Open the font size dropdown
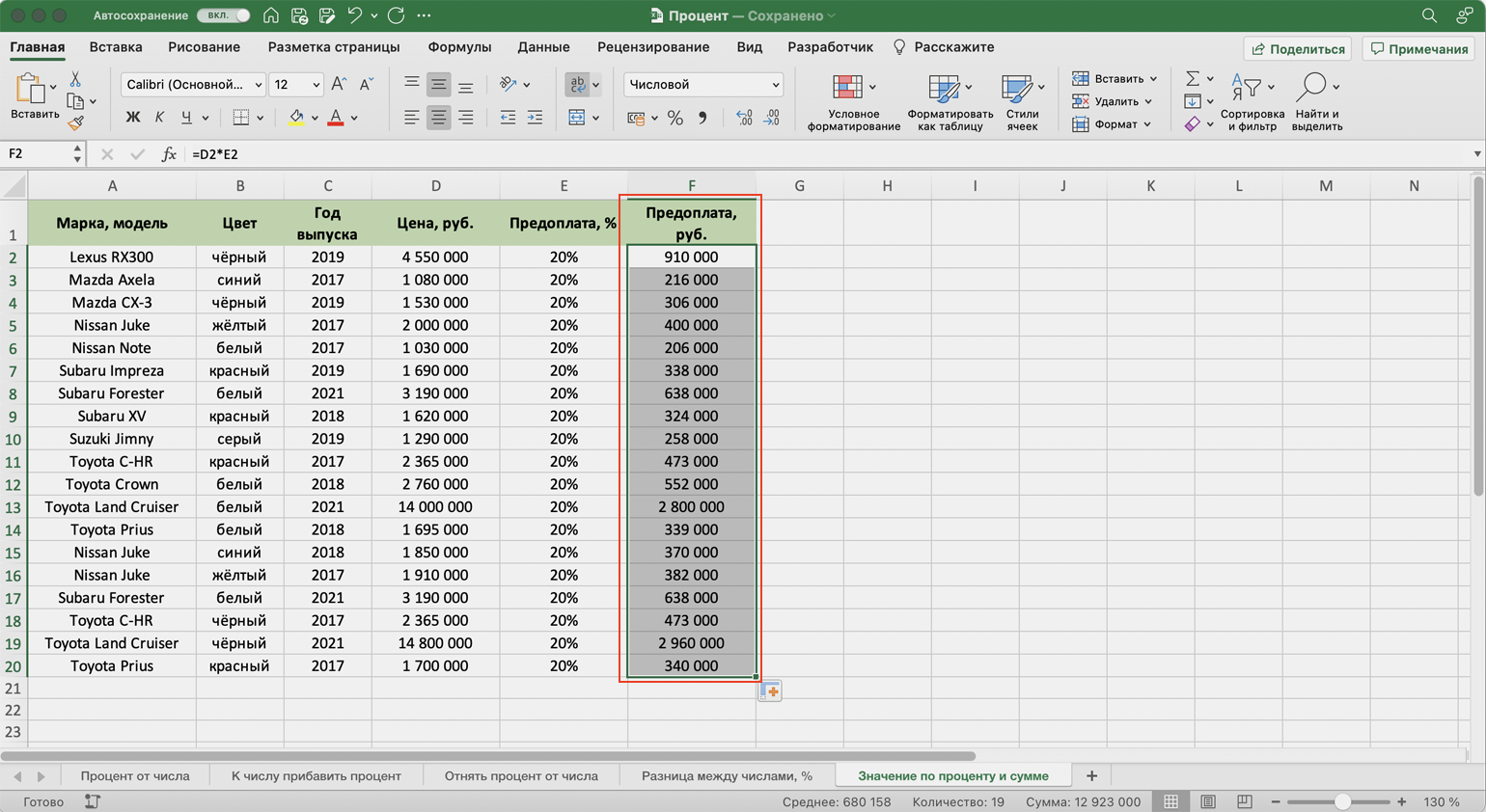The image size is (1486, 812). (315, 85)
